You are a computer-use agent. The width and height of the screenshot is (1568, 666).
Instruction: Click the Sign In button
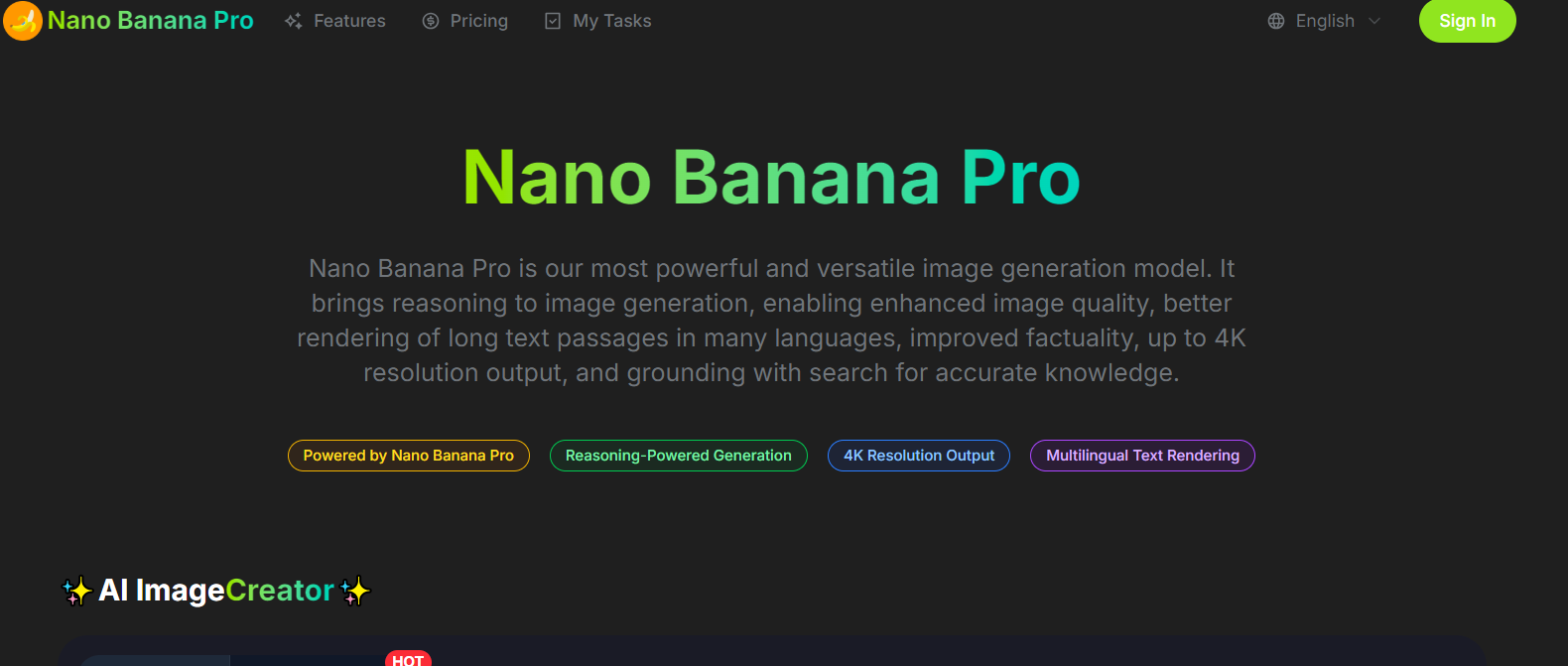tap(1467, 20)
